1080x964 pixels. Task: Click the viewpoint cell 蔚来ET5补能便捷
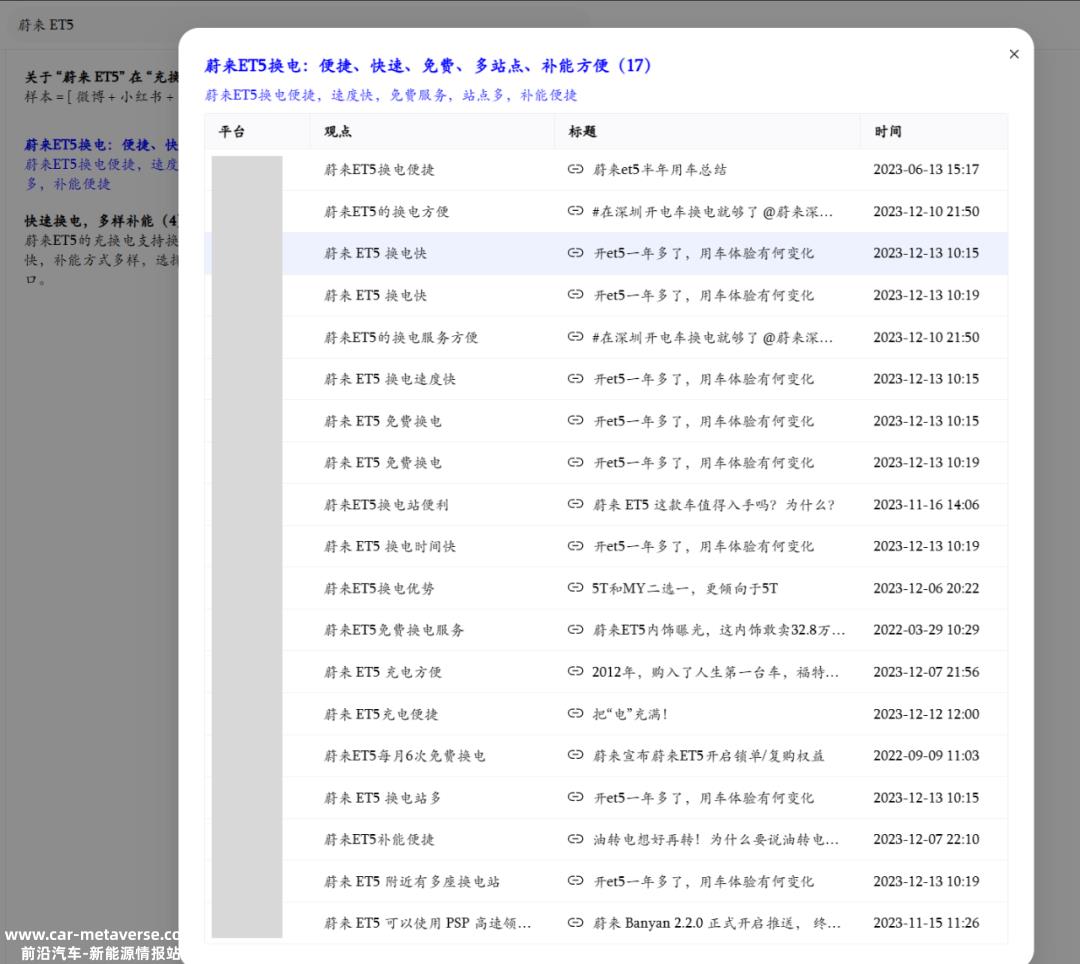pos(379,839)
